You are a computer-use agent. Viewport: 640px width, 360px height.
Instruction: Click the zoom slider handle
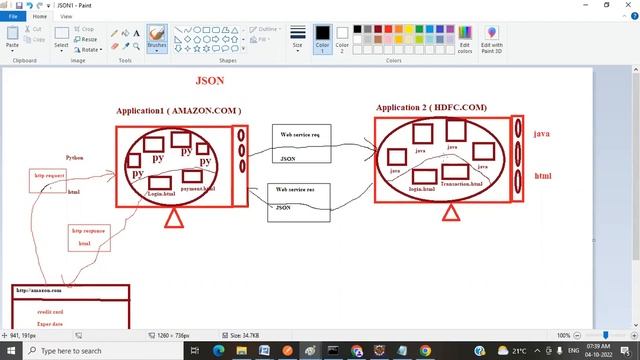coord(606,335)
